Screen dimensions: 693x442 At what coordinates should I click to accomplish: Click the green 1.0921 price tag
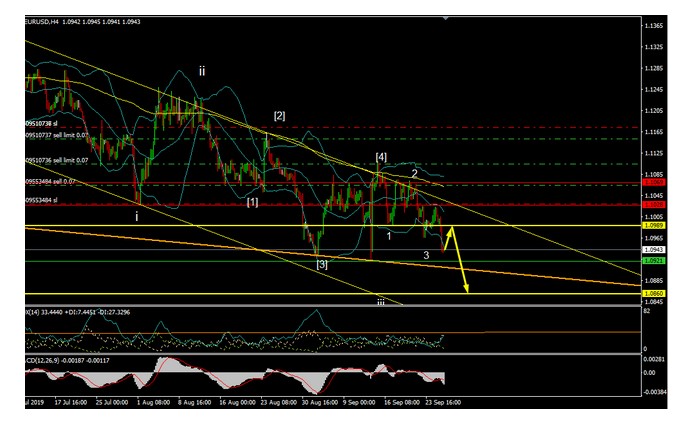point(652,261)
